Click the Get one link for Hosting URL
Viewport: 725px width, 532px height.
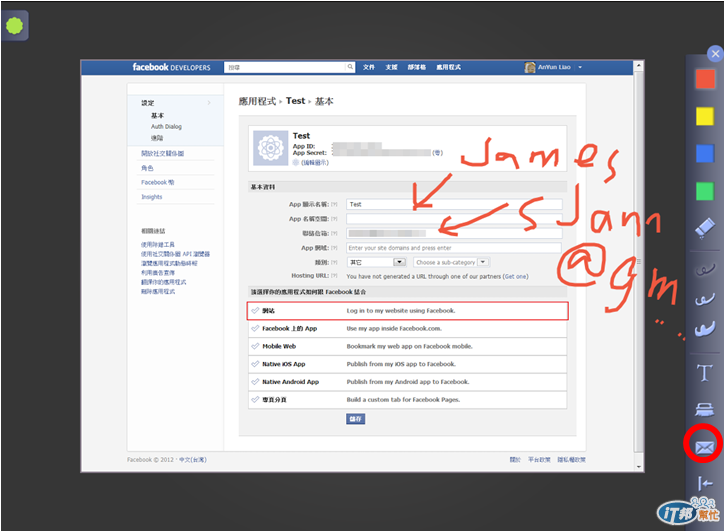tap(516, 276)
